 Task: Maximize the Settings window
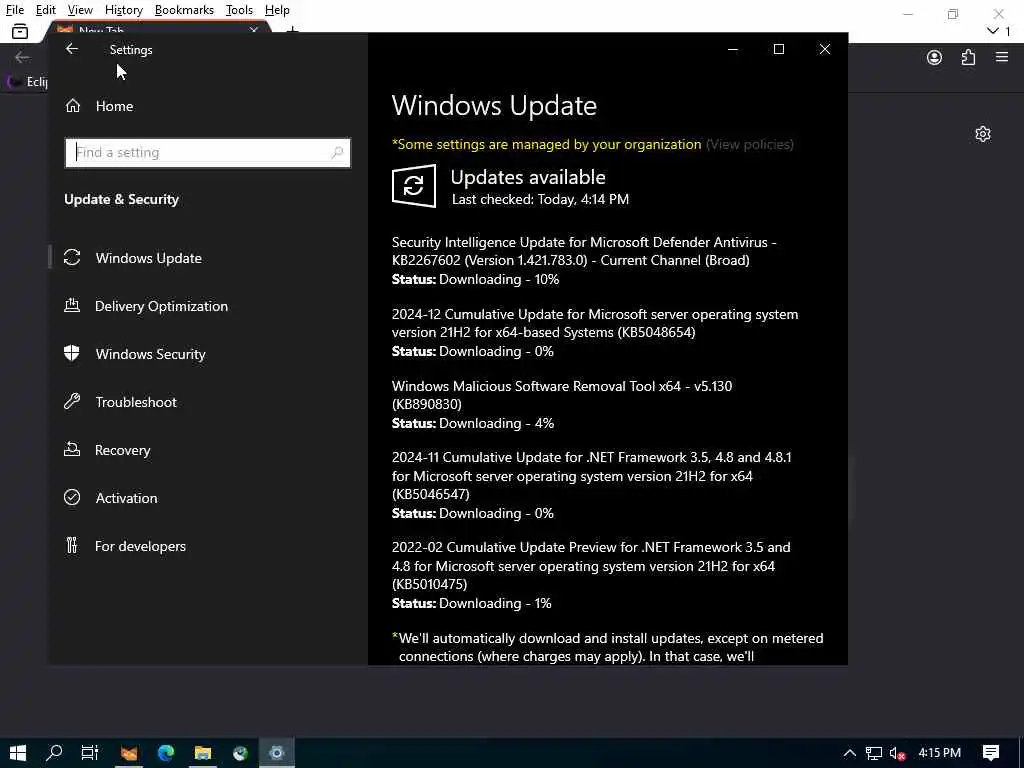click(x=778, y=49)
